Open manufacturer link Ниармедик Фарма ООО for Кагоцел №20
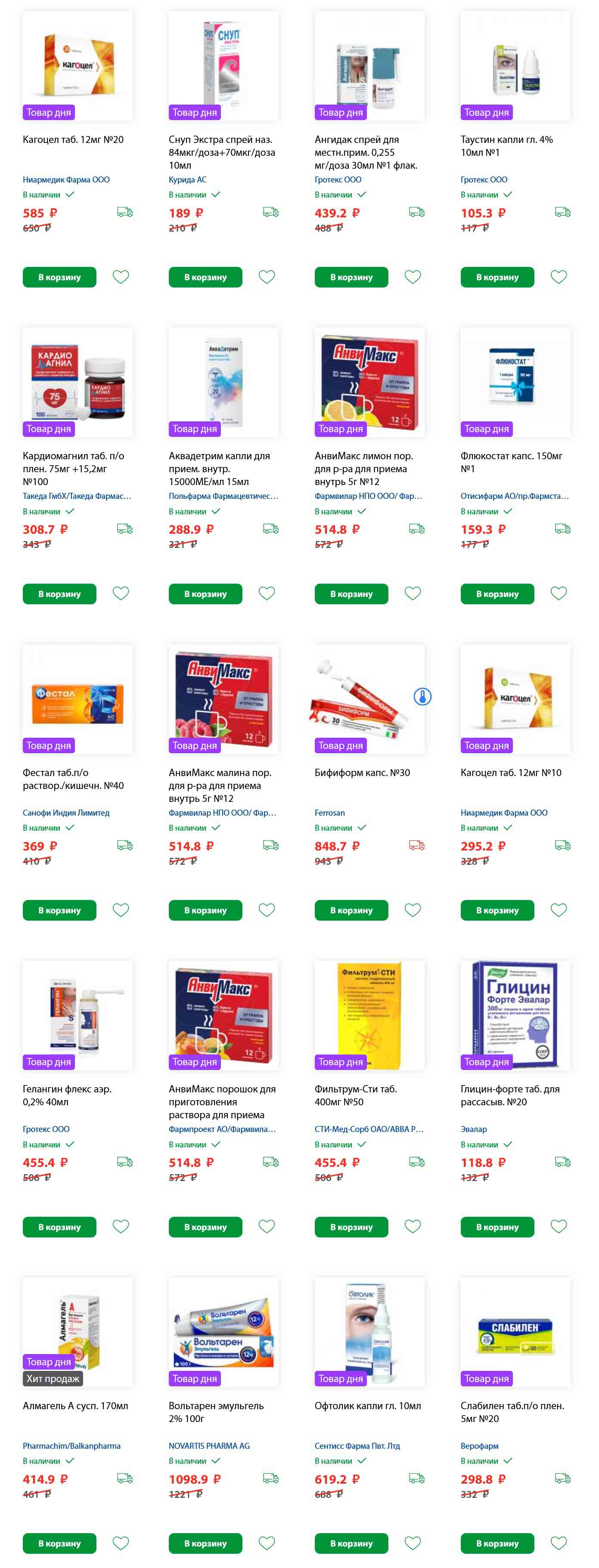The height and width of the screenshot is (1568, 599). click(x=66, y=179)
